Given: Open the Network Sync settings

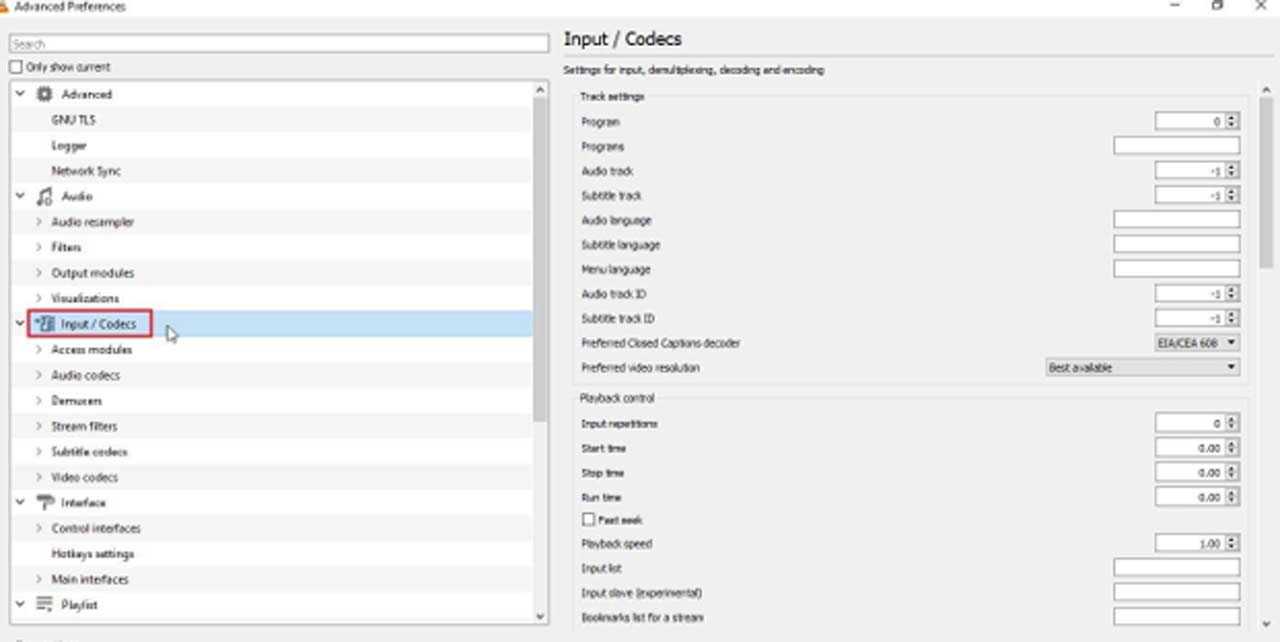Looking at the screenshot, I should (x=86, y=171).
